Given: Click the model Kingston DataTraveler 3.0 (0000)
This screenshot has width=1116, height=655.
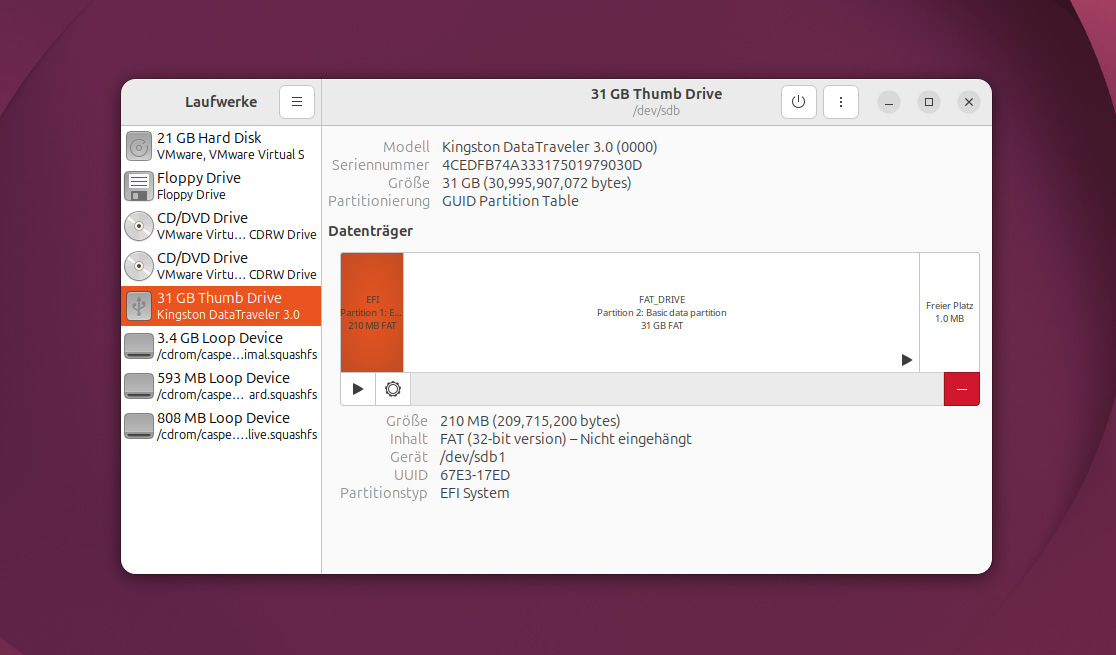Looking at the screenshot, I should click(x=549, y=147).
